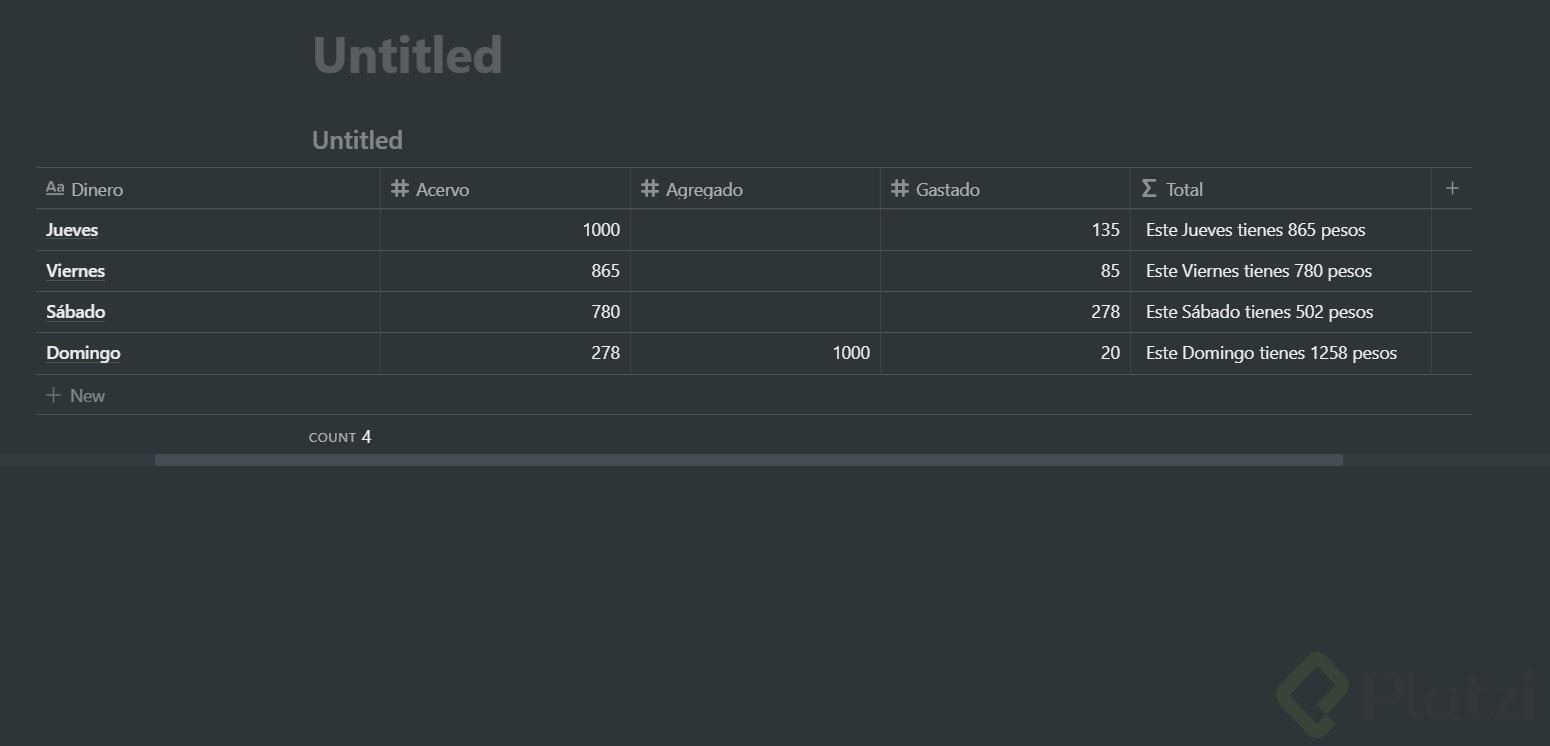Click the text icon beside Dinero

(55, 188)
